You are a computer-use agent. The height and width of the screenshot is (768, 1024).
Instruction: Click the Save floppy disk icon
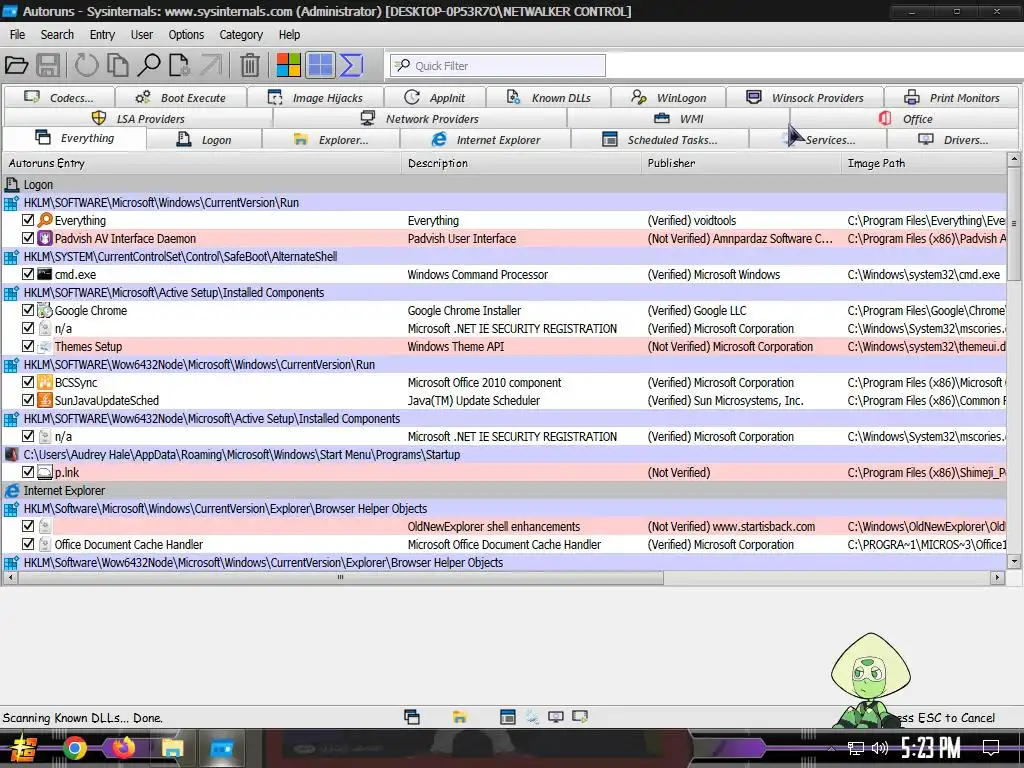[x=48, y=65]
